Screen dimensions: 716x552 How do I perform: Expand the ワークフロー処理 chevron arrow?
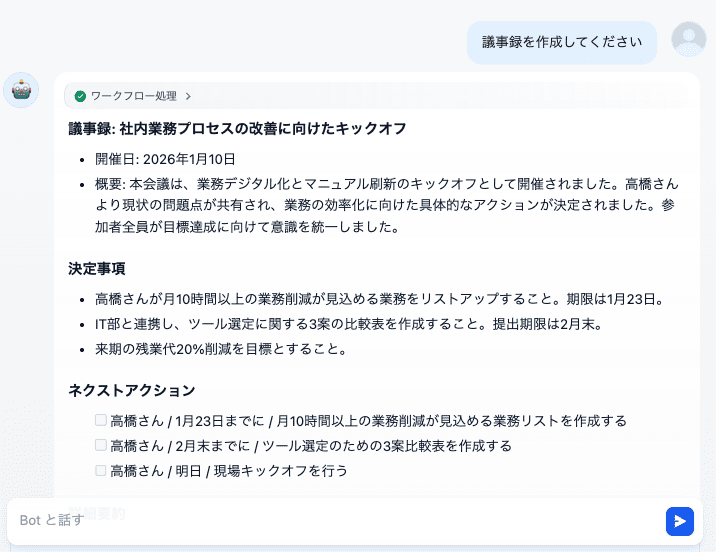coord(188,96)
